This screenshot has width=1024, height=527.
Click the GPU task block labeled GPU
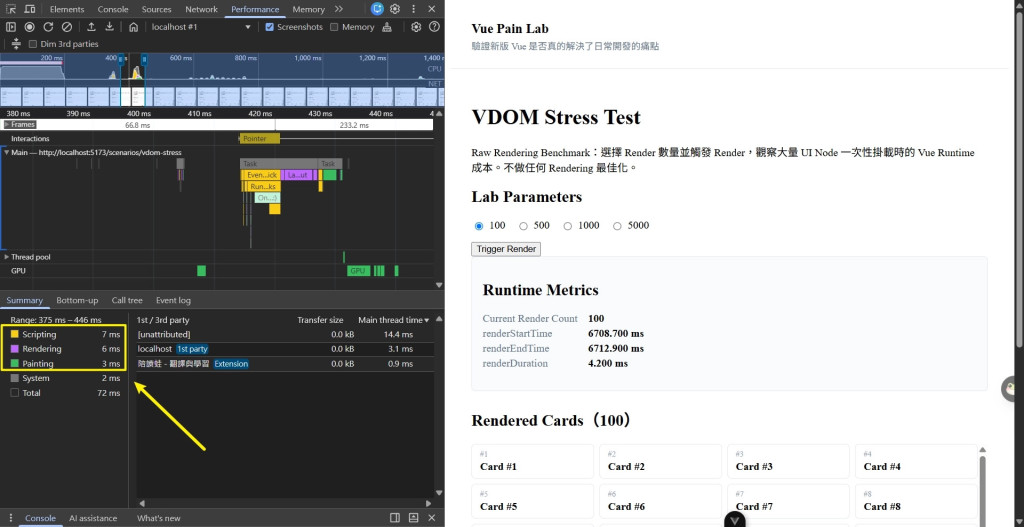[358, 270]
